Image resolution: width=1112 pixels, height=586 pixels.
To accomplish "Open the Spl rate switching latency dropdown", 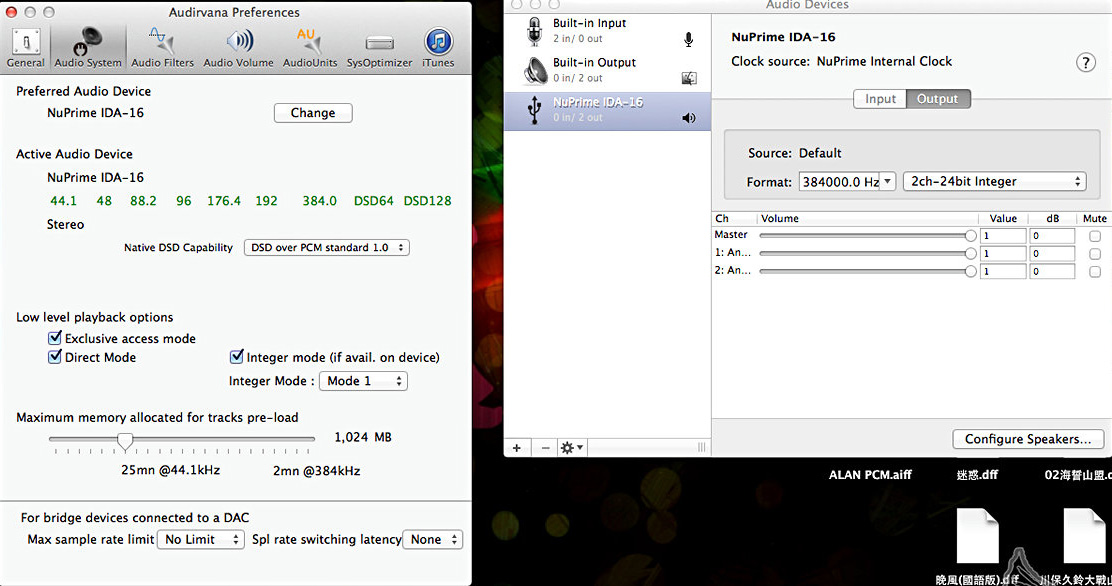I will [433, 539].
